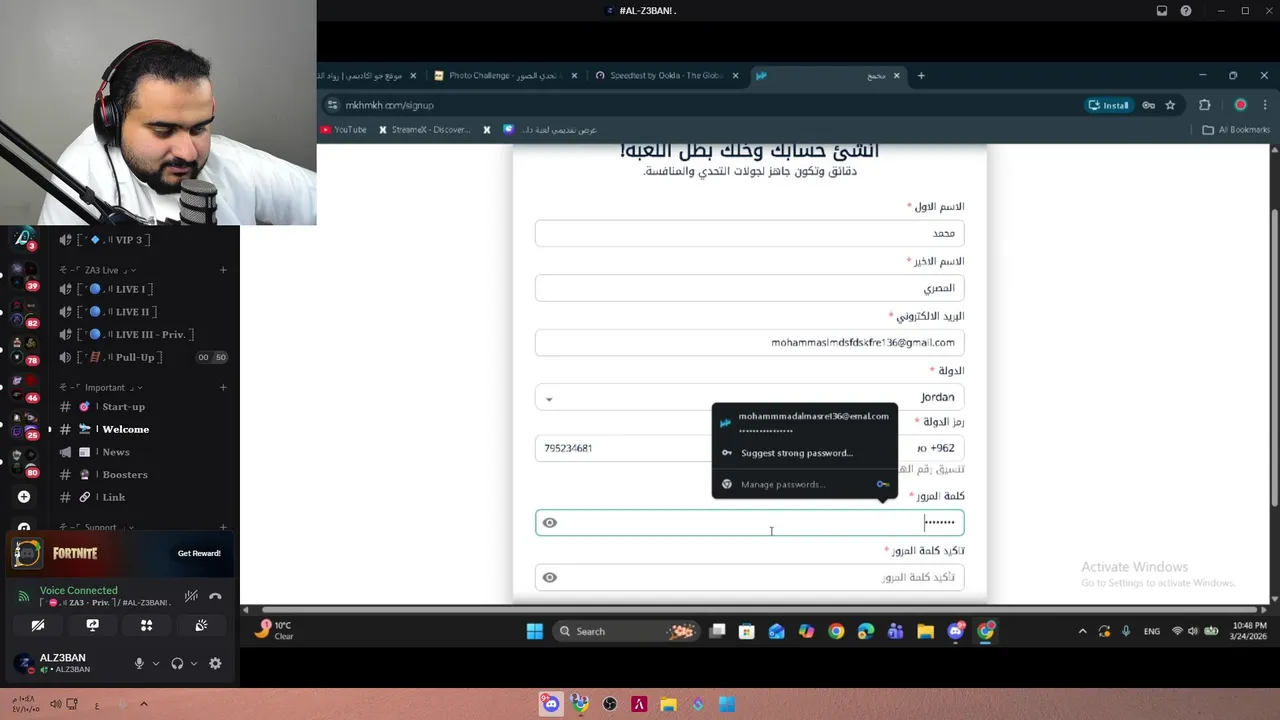The image size is (1280, 720).
Task: Click the first name field containing محمد
Action: (749, 233)
